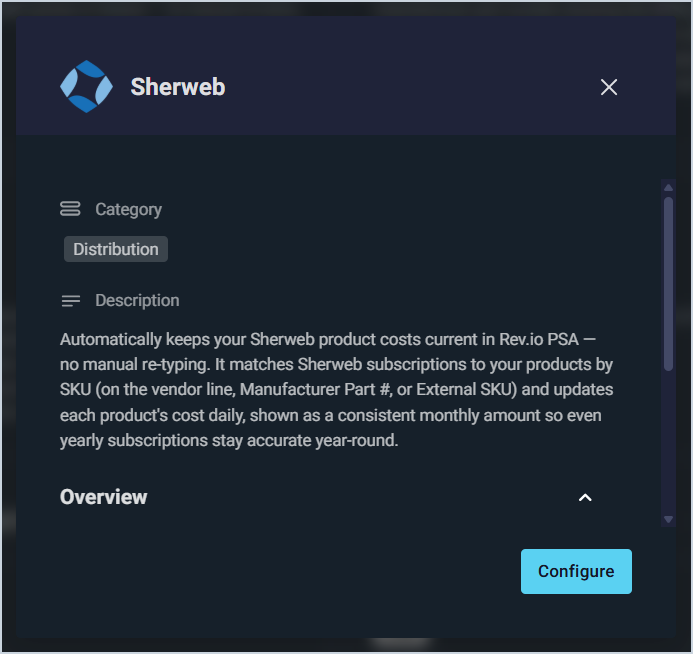Click the Sherweb title text
Screen dimensions: 693x654
pyautogui.click(x=178, y=87)
